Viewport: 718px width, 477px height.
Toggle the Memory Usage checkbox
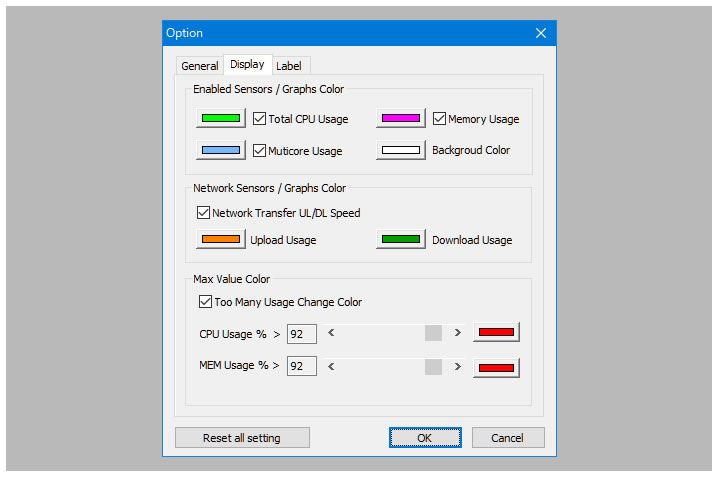coord(440,119)
